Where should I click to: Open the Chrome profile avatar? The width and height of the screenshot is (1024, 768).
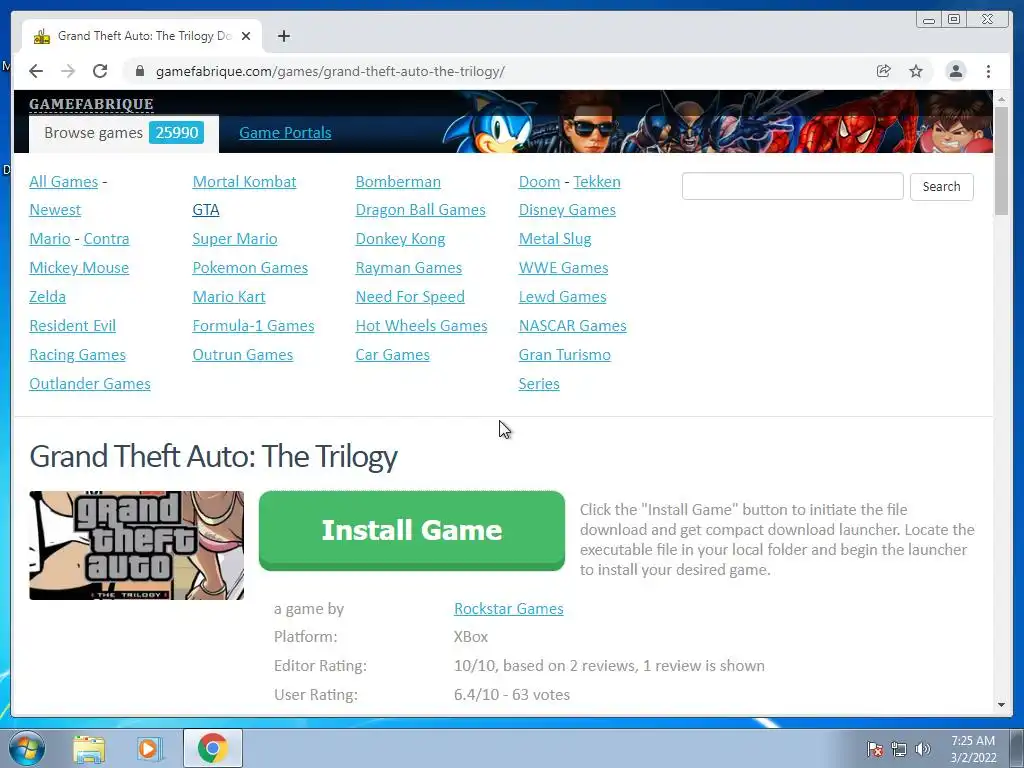coord(955,71)
